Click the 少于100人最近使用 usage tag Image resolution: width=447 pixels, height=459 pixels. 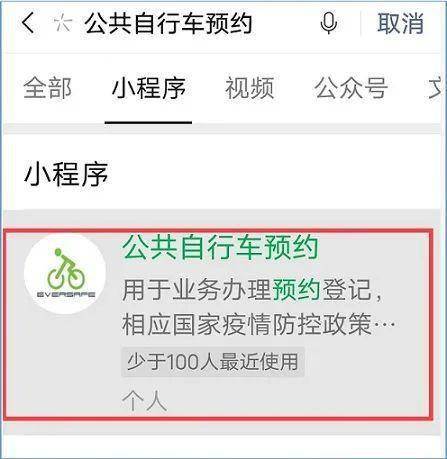point(213,362)
